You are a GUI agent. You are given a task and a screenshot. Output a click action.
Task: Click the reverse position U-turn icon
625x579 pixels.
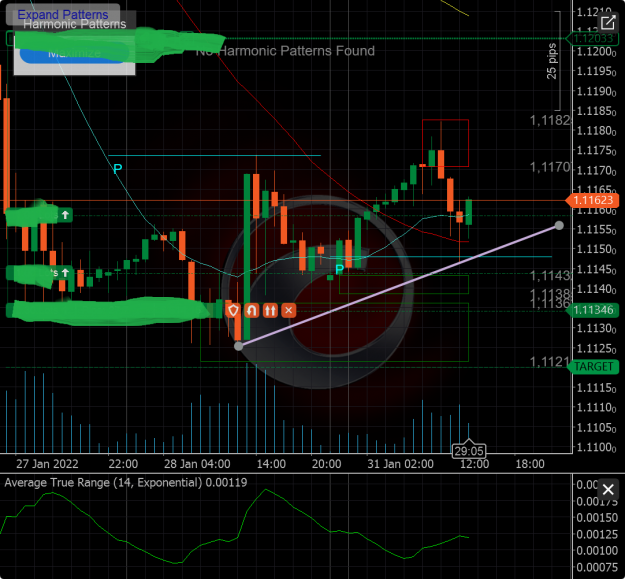(252, 310)
